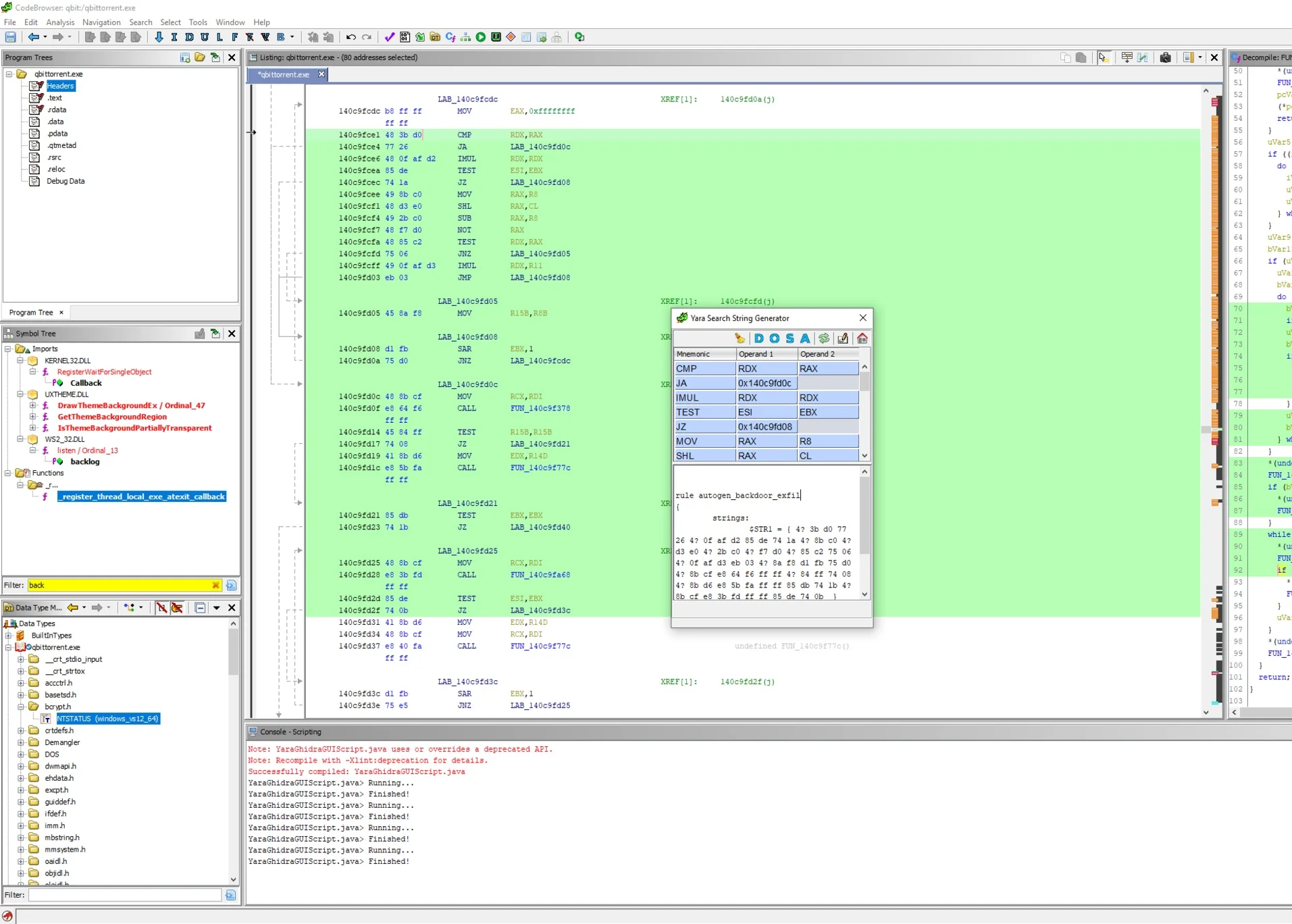Collapse the WS2_32.DLL node

pos(20,440)
